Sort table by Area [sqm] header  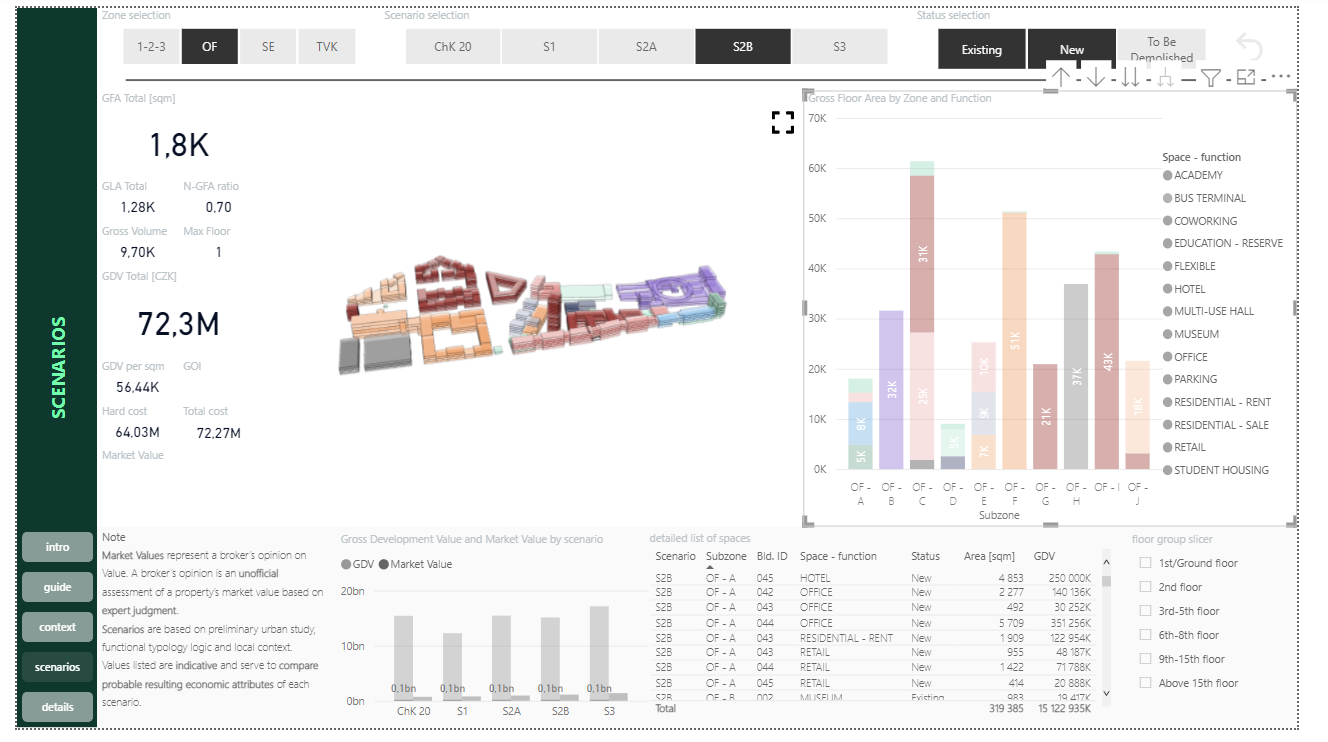(989, 556)
